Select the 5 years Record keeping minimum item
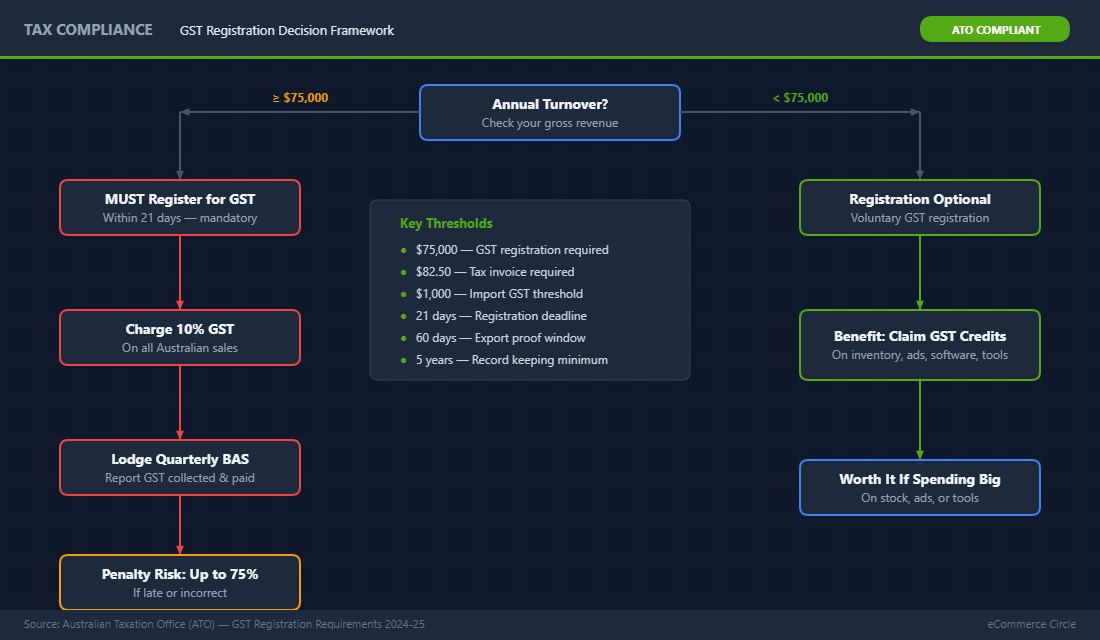The height and width of the screenshot is (640, 1100). pos(511,360)
